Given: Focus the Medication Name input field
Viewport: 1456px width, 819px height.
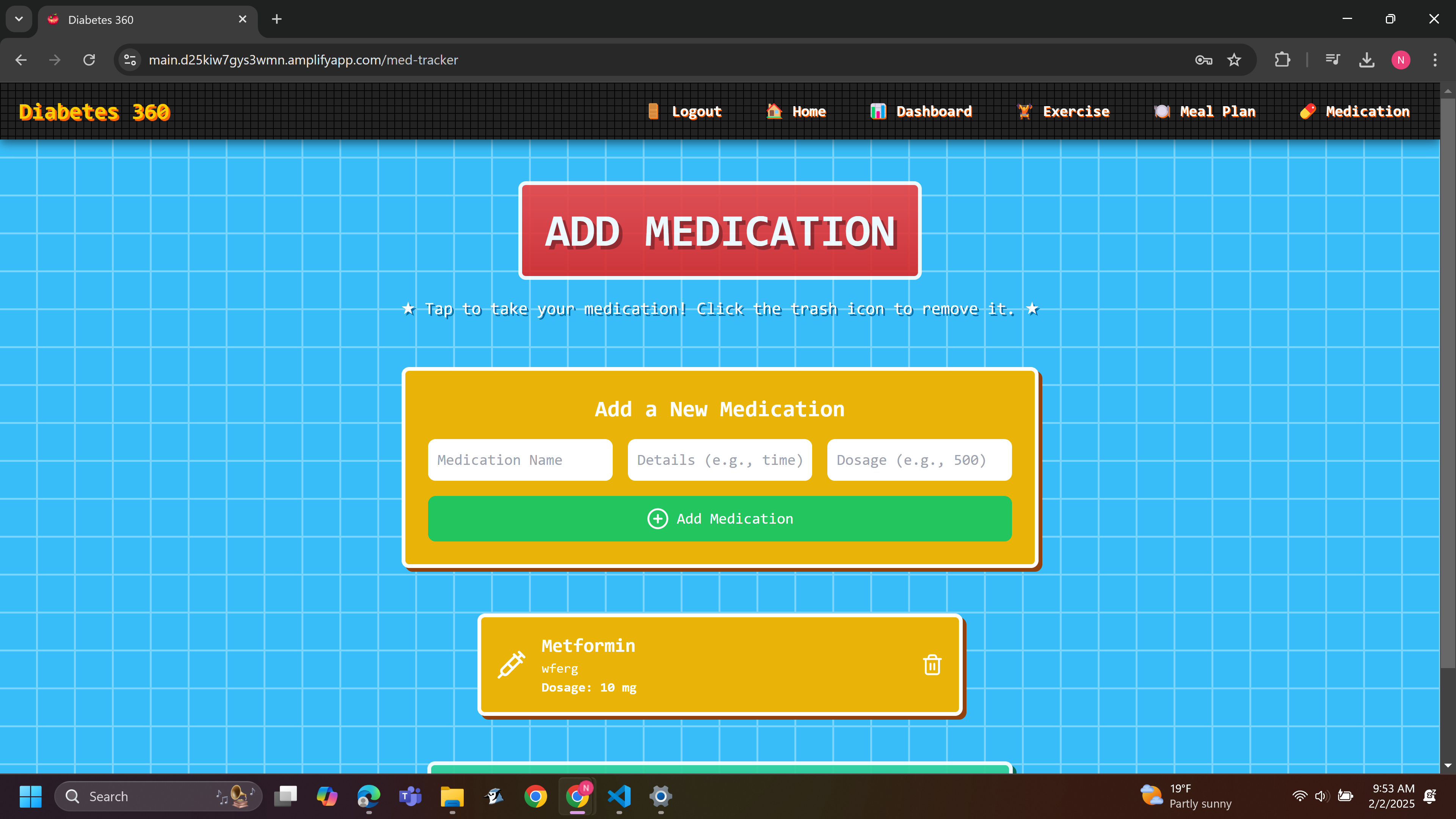Looking at the screenshot, I should pyautogui.click(x=520, y=460).
